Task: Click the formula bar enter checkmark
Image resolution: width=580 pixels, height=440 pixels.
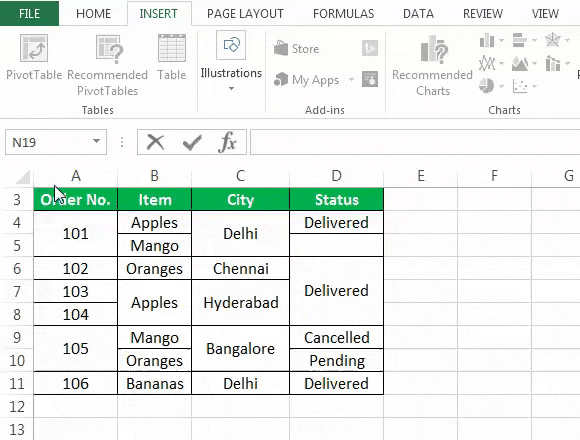Action: 192,142
